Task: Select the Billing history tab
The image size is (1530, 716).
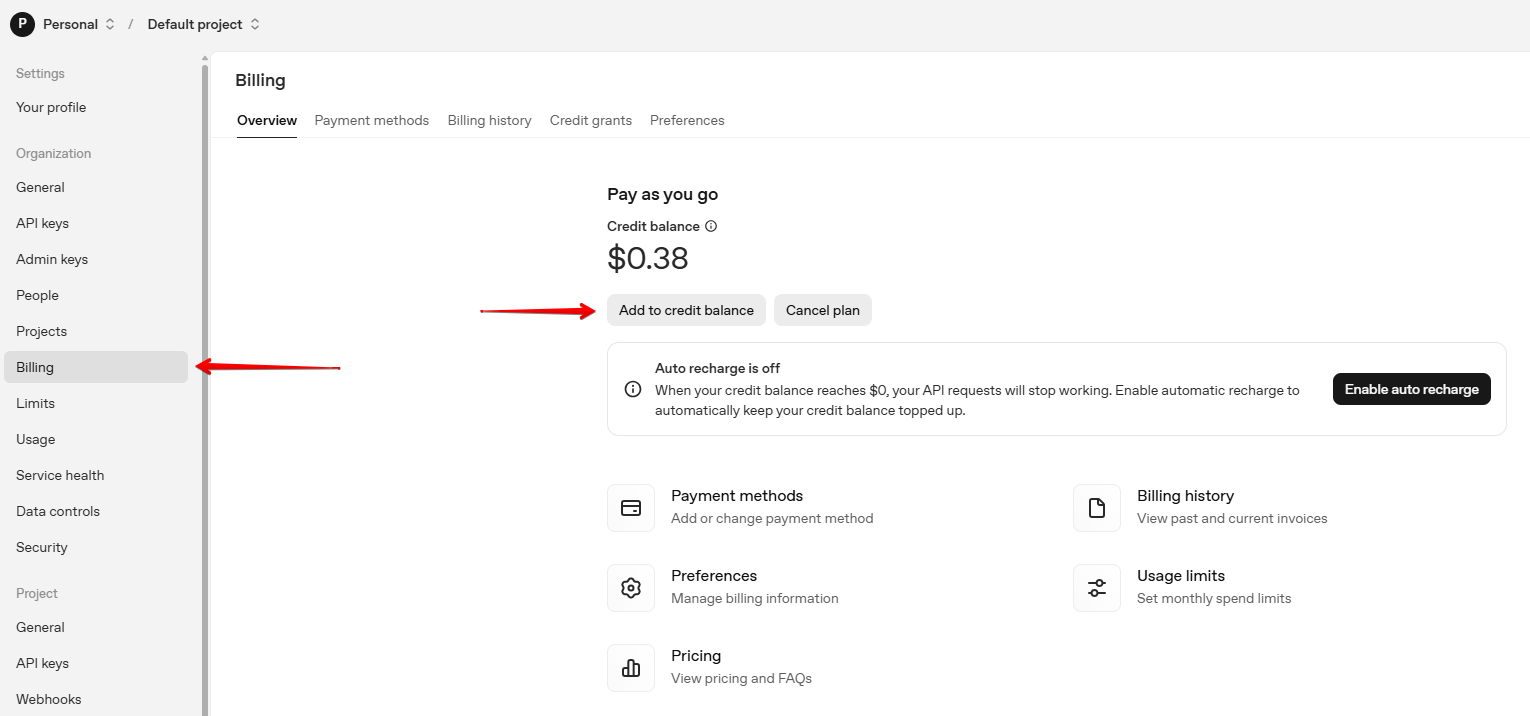Action: (489, 120)
